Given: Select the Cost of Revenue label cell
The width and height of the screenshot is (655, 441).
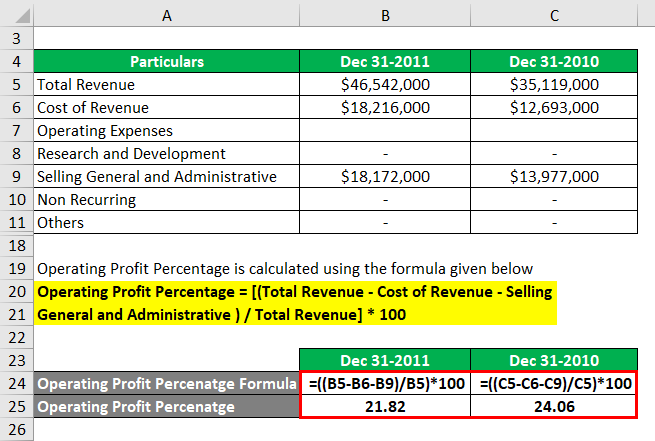Looking at the screenshot, I should (x=167, y=107).
